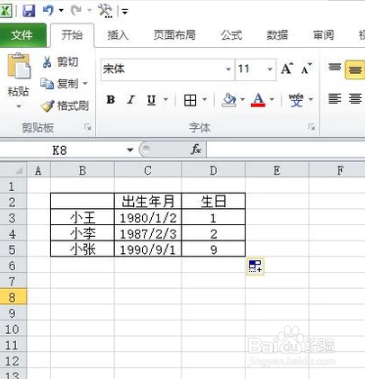The width and height of the screenshot is (365, 379).
Task: Switch to the 数据 tab
Action: click(277, 35)
